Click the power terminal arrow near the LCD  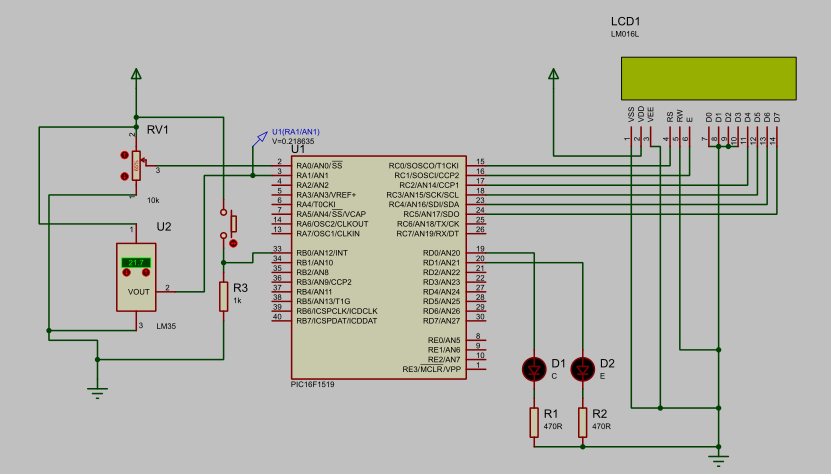553,74
